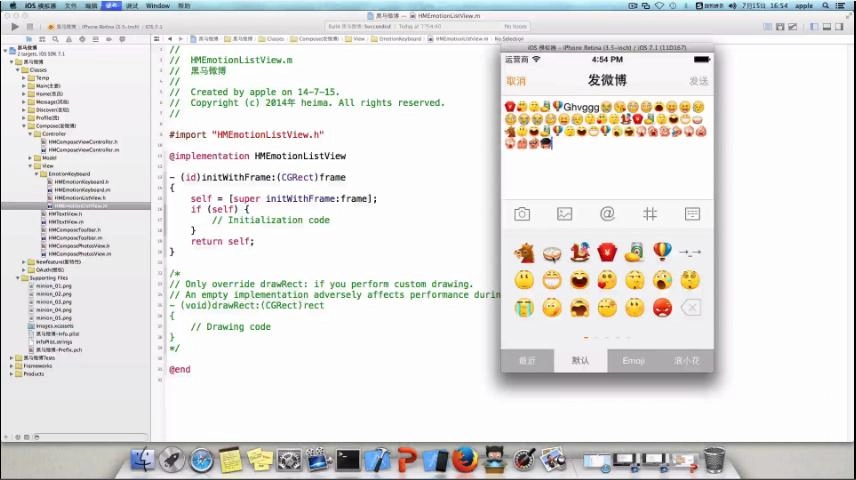Insert the angry red face emoticon
Screen dimensions: 856x480
pyautogui.click(x=662, y=308)
